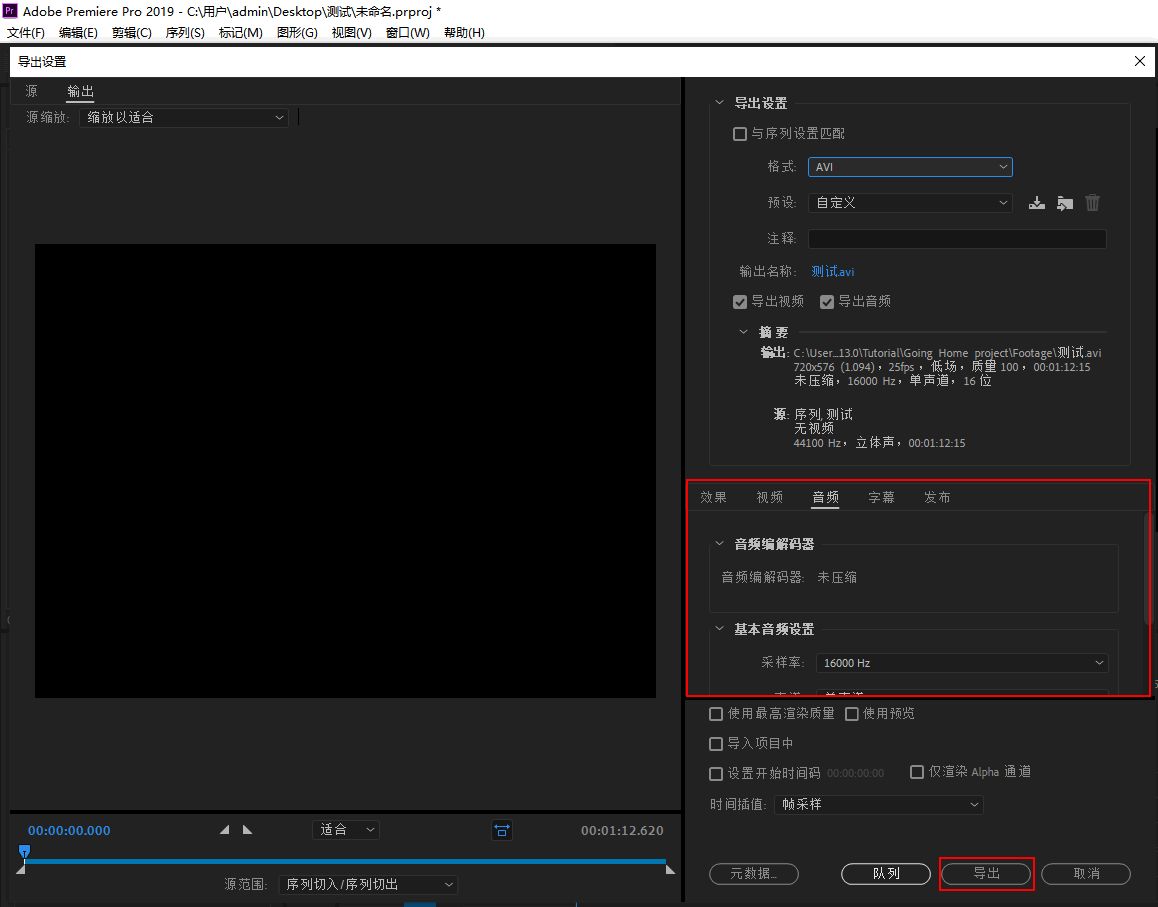
Task: Open the File menu
Action: (x=26, y=32)
